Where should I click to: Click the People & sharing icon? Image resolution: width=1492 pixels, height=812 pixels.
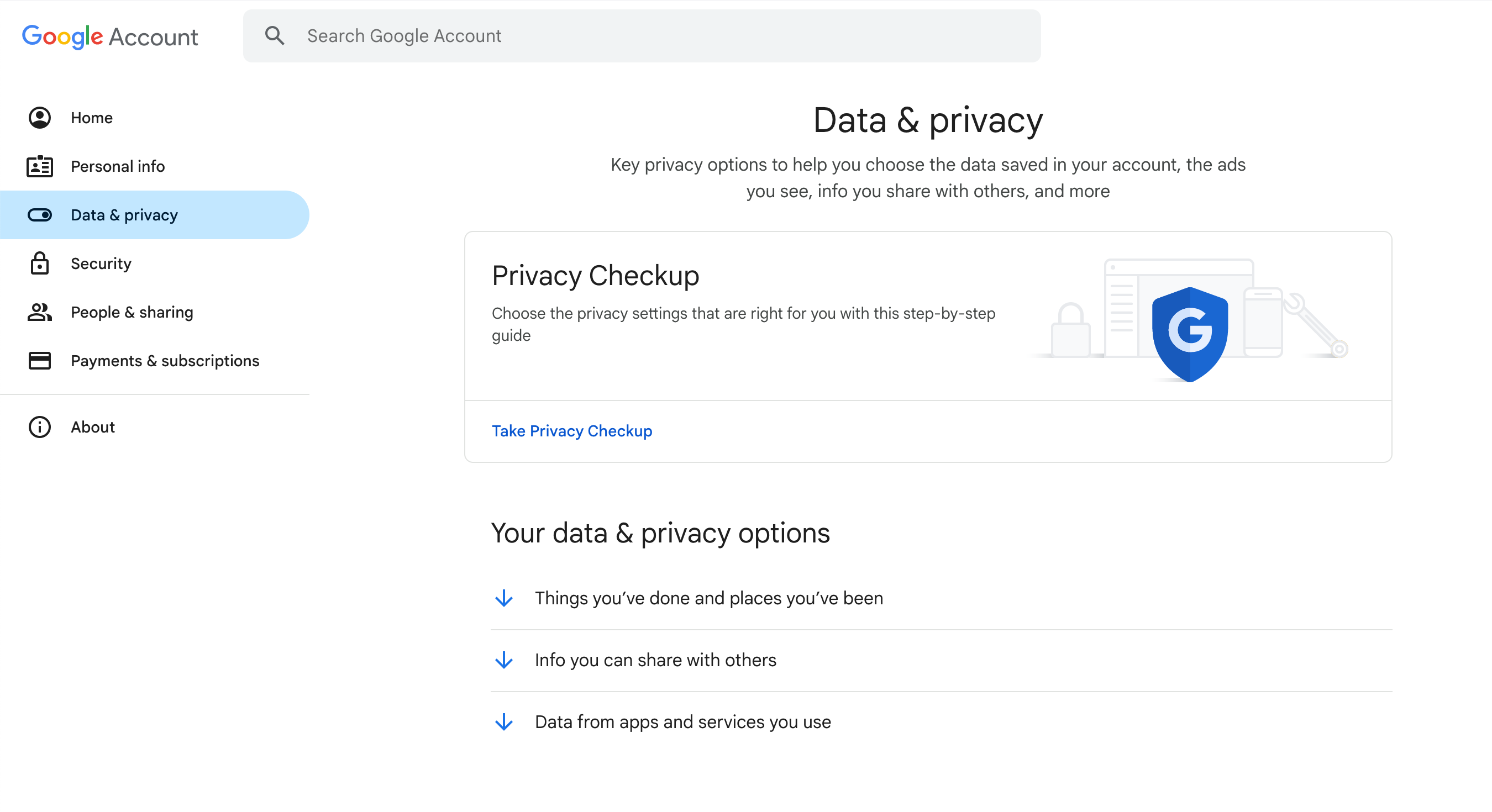tap(39, 312)
